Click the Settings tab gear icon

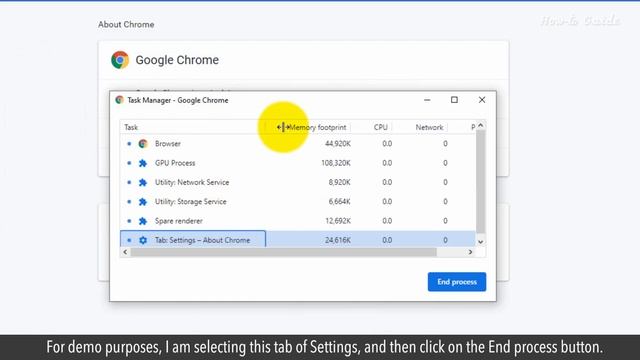tap(143, 240)
